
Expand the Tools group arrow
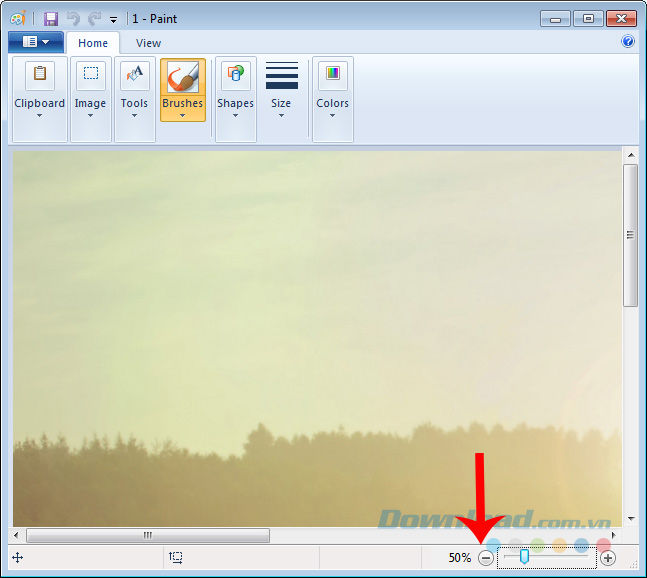coord(135,116)
